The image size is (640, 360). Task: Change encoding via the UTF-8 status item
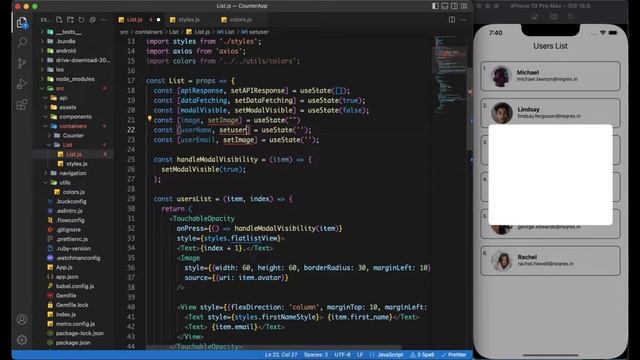(x=342, y=355)
